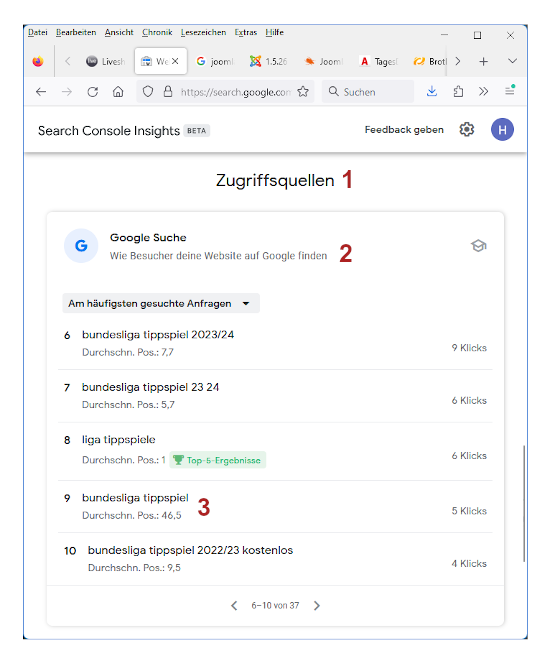
Task: Click the 5 Klicks value
Action: tap(469, 511)
